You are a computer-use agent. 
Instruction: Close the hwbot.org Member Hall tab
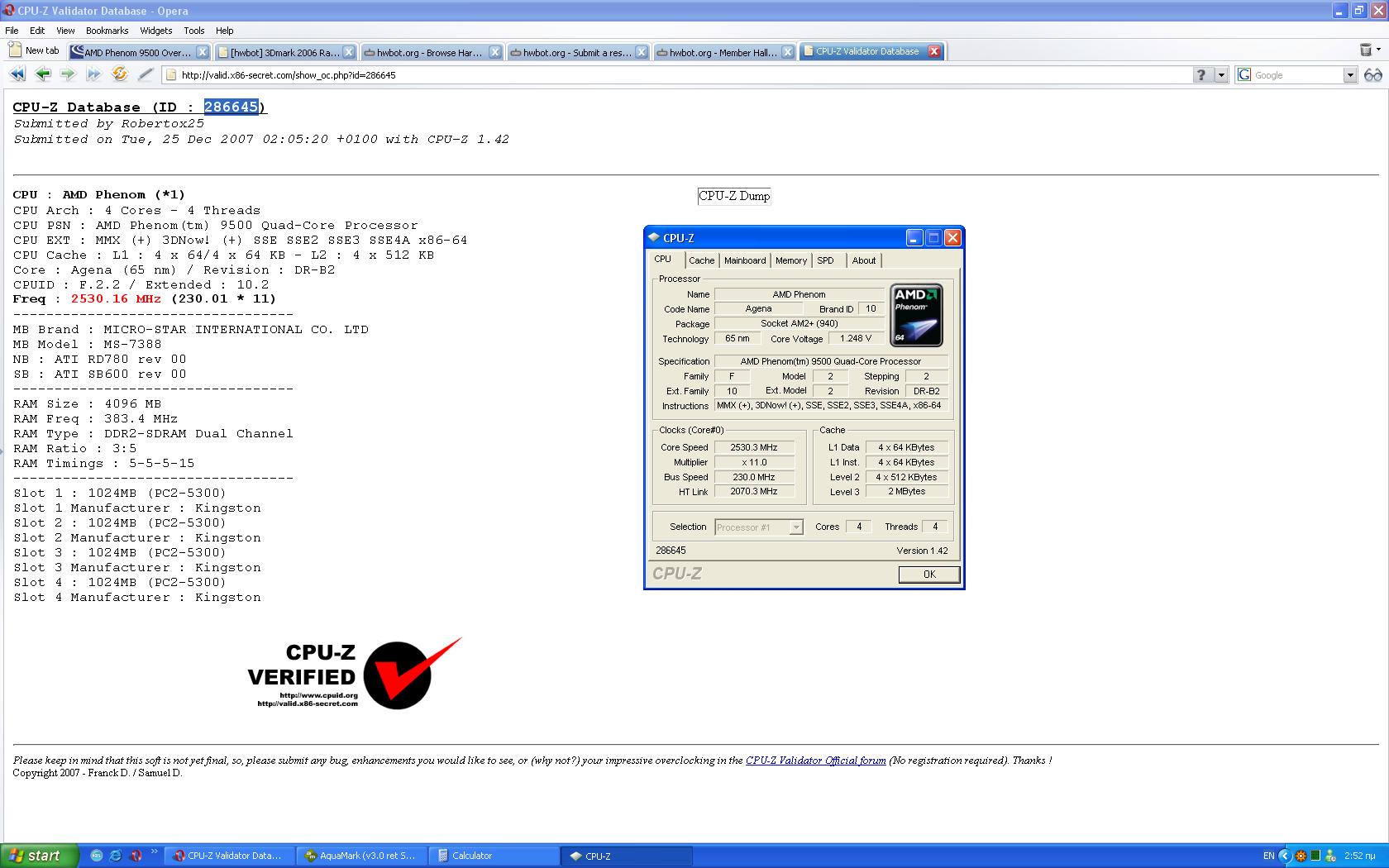pos(787,52)
